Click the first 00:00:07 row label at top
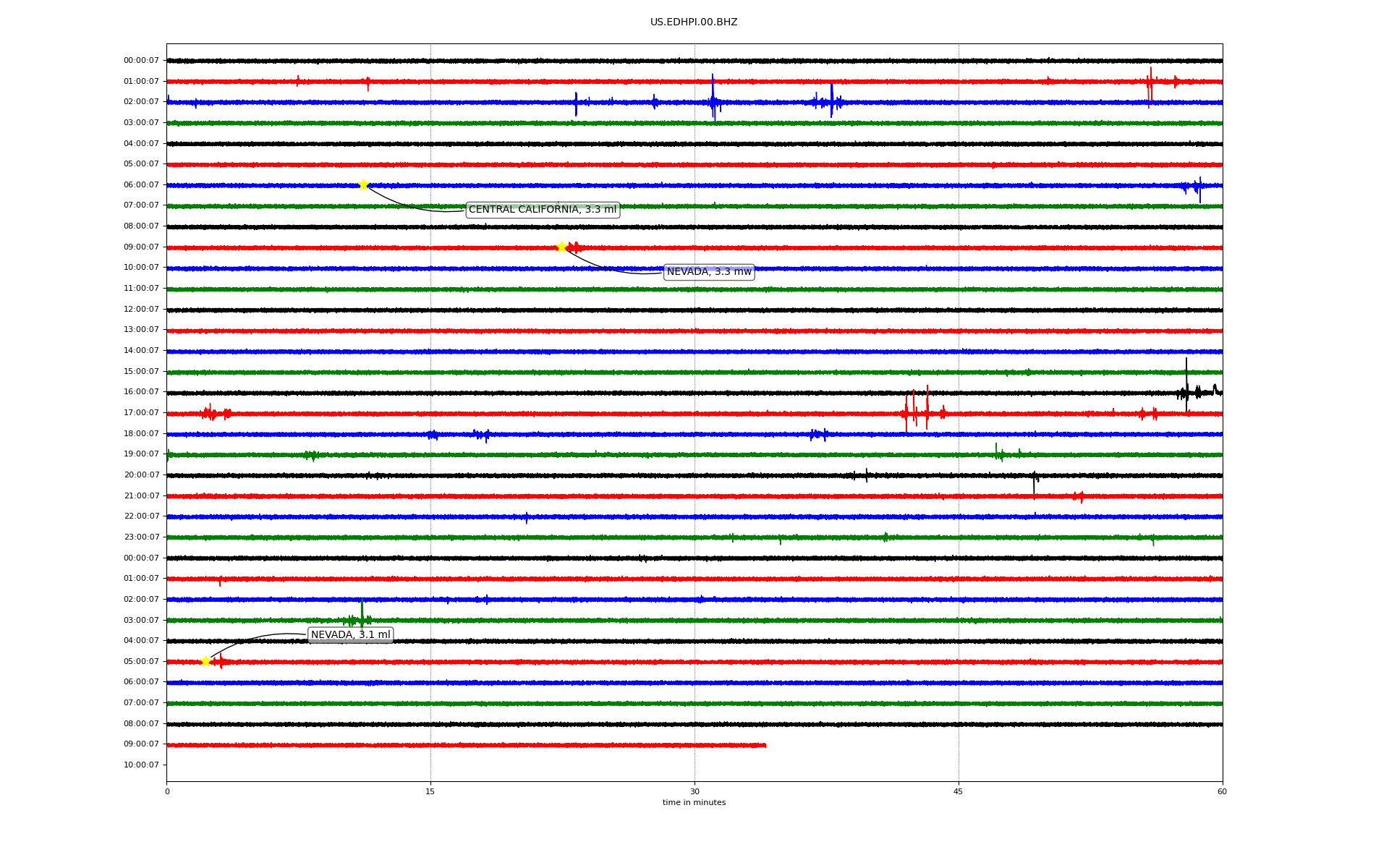 click(141, 61)
